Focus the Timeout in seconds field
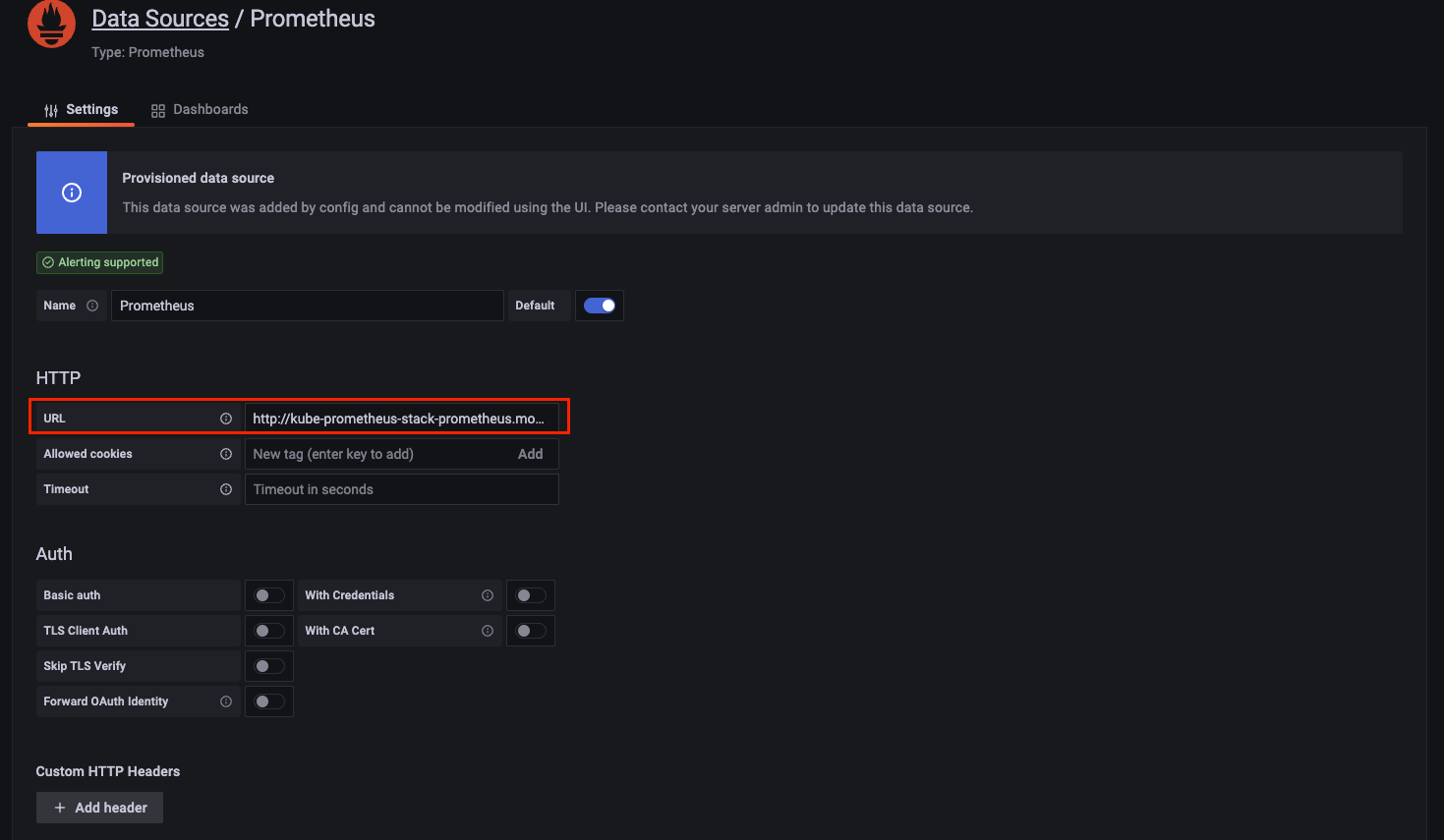This screenshot has height=840, width=1444. click(401, 489)
